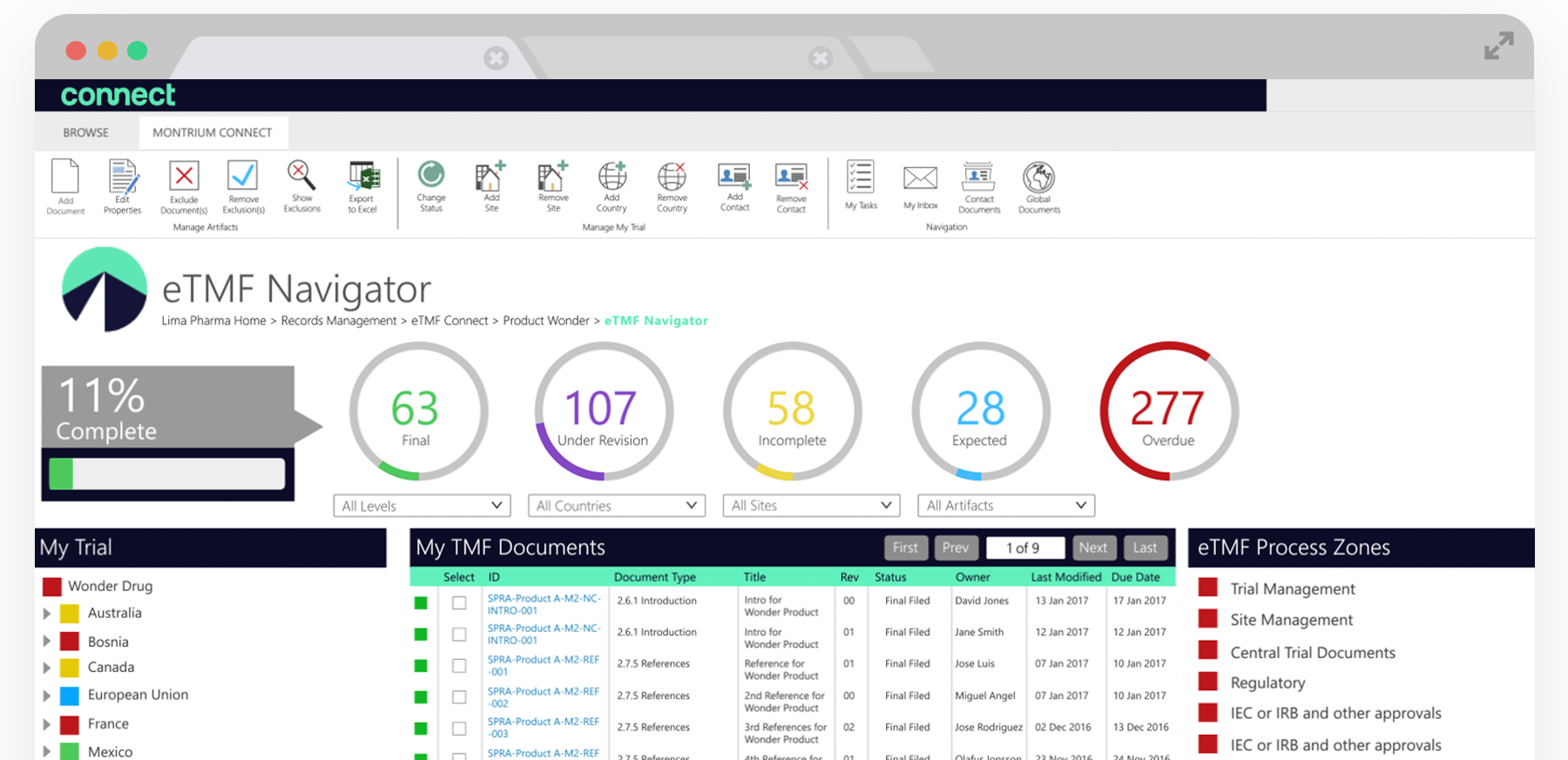Select checkbox for SPRA-Product A-M2-REF-003 row
The width and height of the screenshot is (1568, 760).
tap(459, 729)
